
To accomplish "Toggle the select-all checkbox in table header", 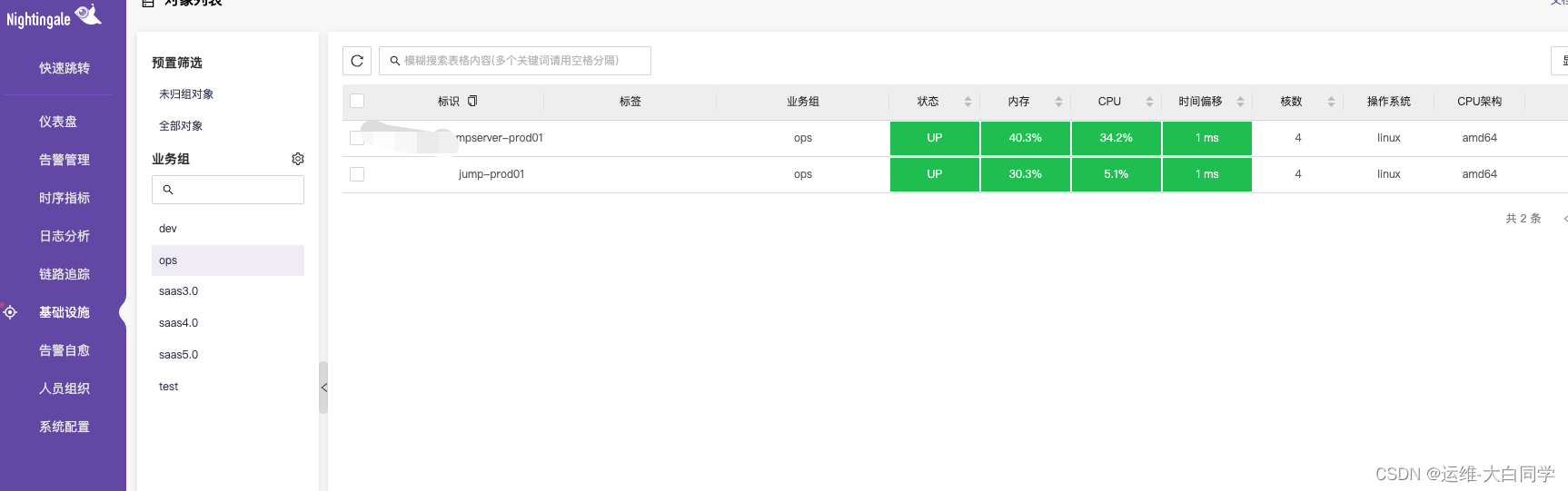I will coord(357,101).
